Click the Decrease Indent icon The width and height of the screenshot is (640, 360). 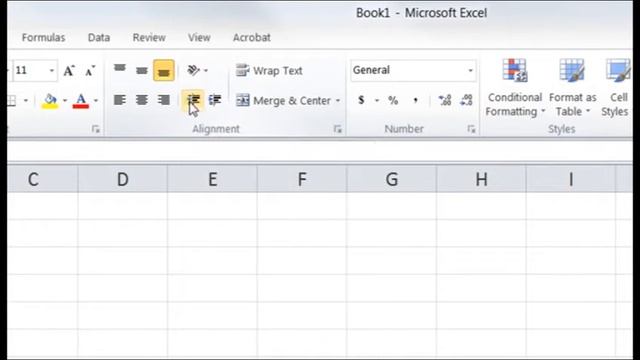tap(193, 100)
